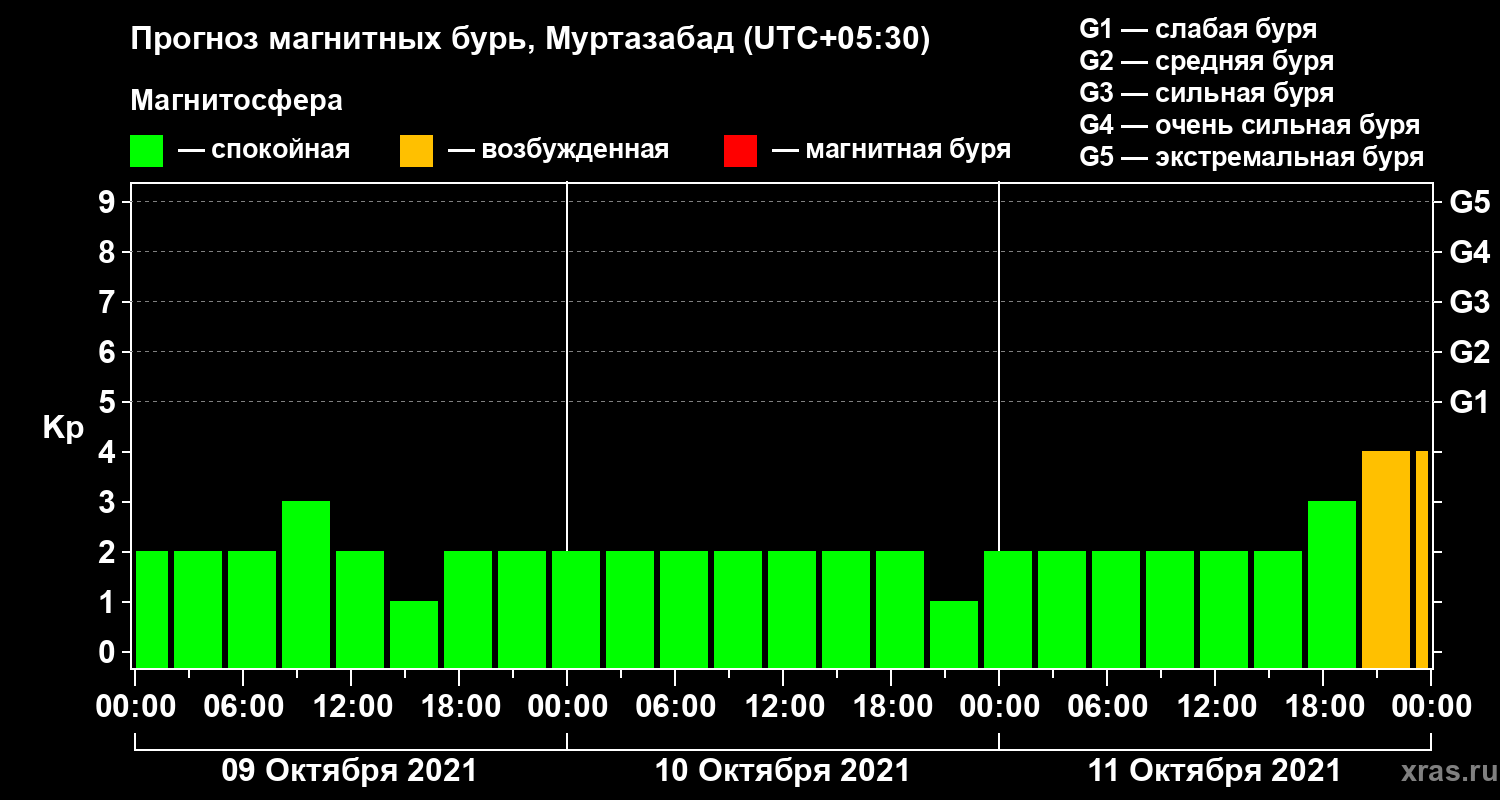The height and width of the screenshot is (800, 1500).
Task: Click the 'G5' right axis label
Action: tap(1469, 202)
